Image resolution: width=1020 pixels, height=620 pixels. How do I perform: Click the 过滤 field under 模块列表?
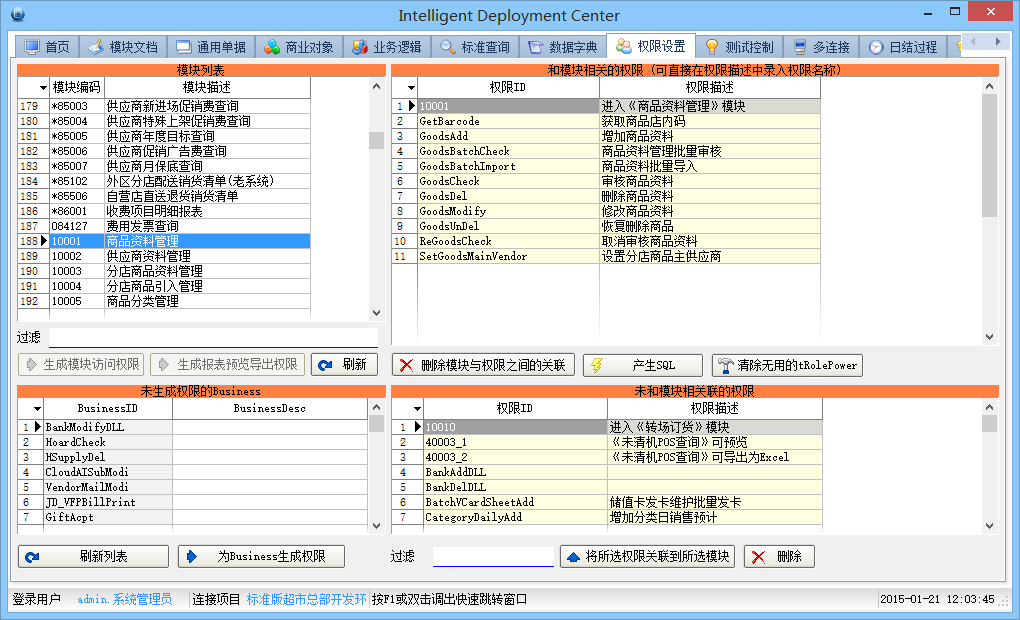pos(213,337)
